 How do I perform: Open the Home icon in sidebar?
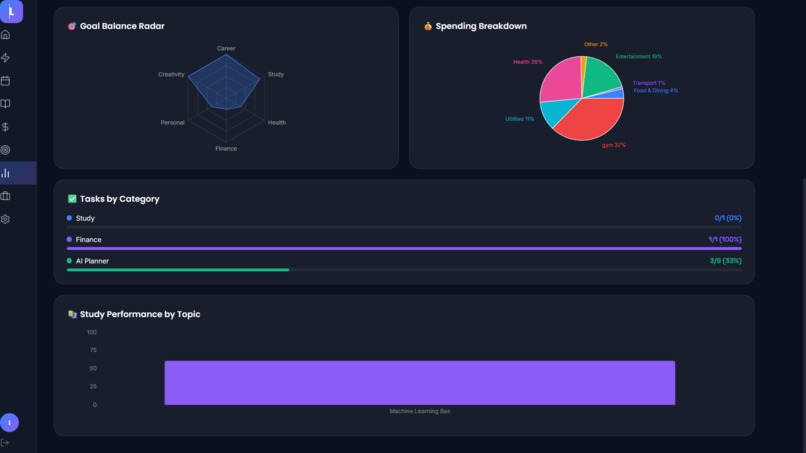tap(6, 34)
